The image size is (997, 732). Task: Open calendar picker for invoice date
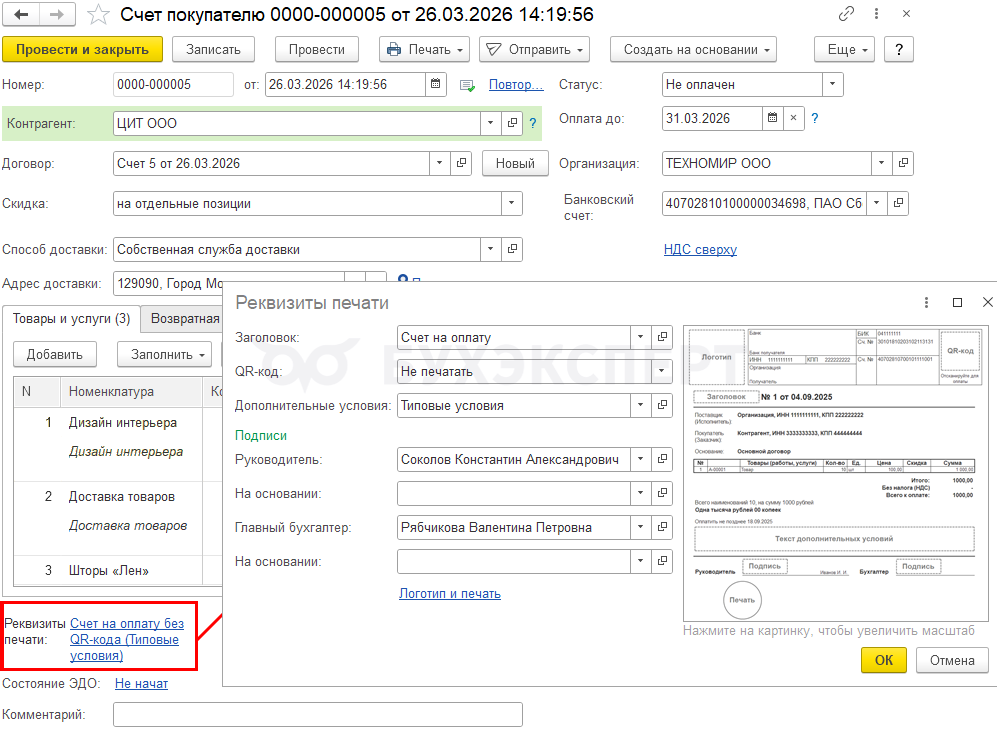pyautogui.click(x=435, y=85)
